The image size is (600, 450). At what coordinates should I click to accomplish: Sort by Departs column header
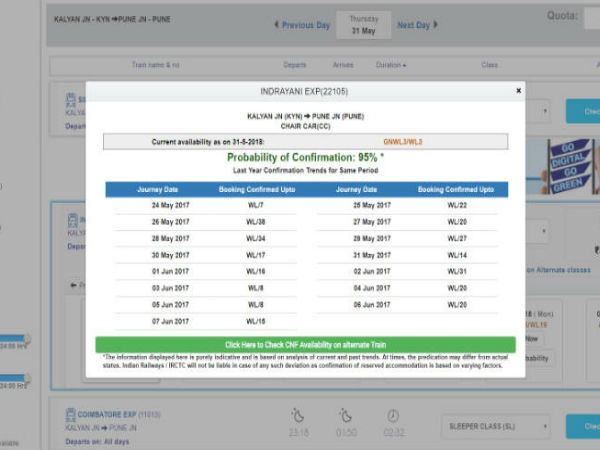pos(294,65)
